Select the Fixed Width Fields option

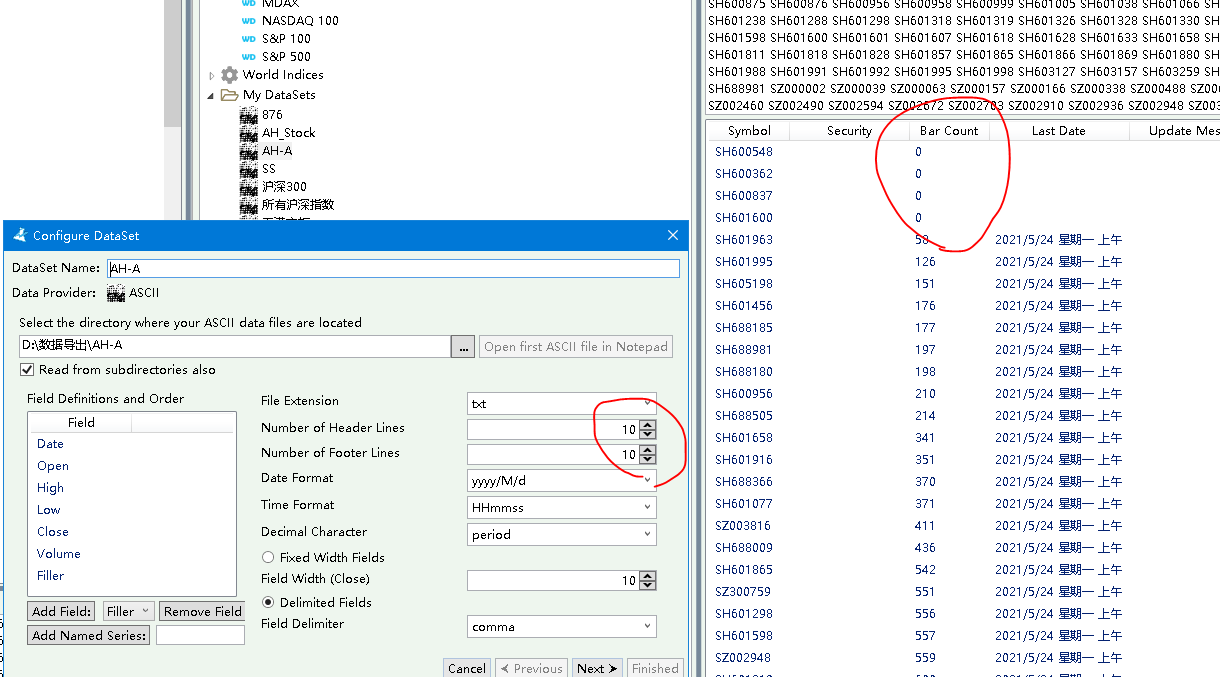268,558
